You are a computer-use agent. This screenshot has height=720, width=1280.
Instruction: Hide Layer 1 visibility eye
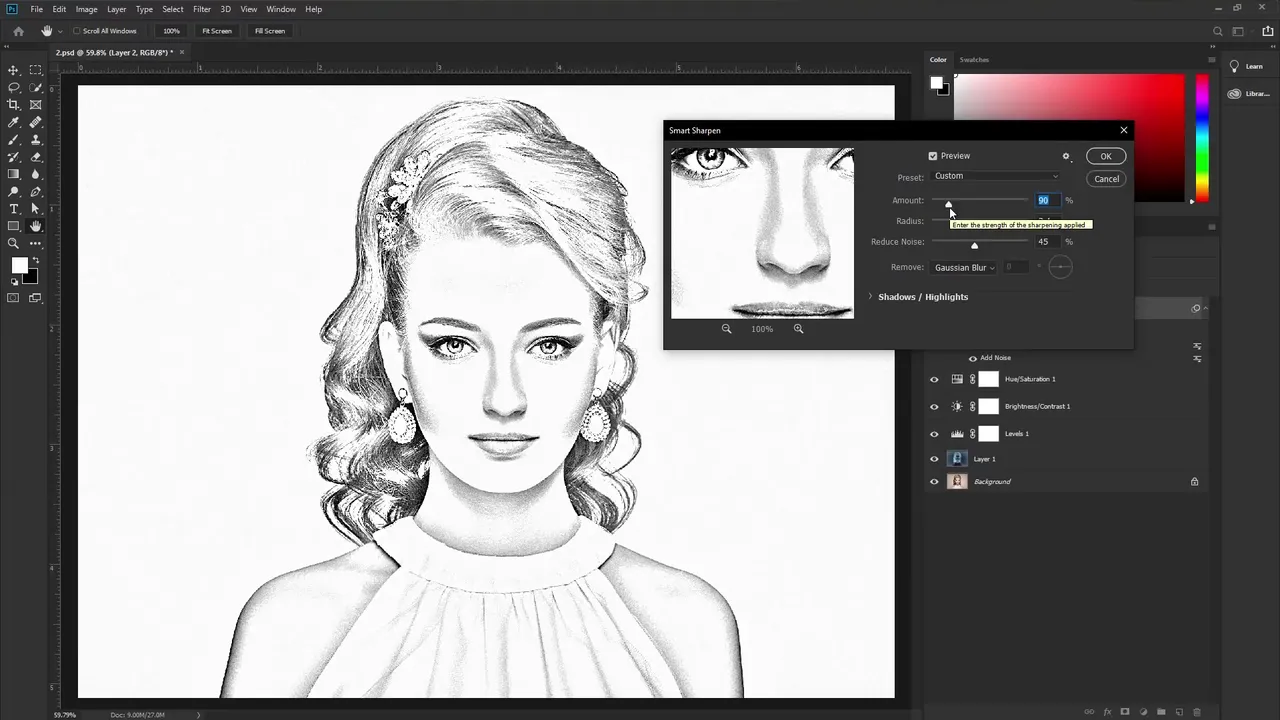pos(934,459)
